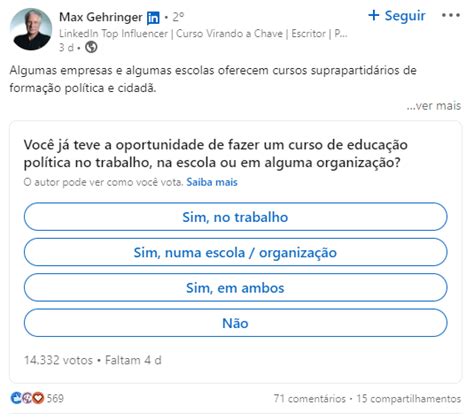Click the 14.332 votos count
Screen dimensions: 474x420
(x=58, y=360)
